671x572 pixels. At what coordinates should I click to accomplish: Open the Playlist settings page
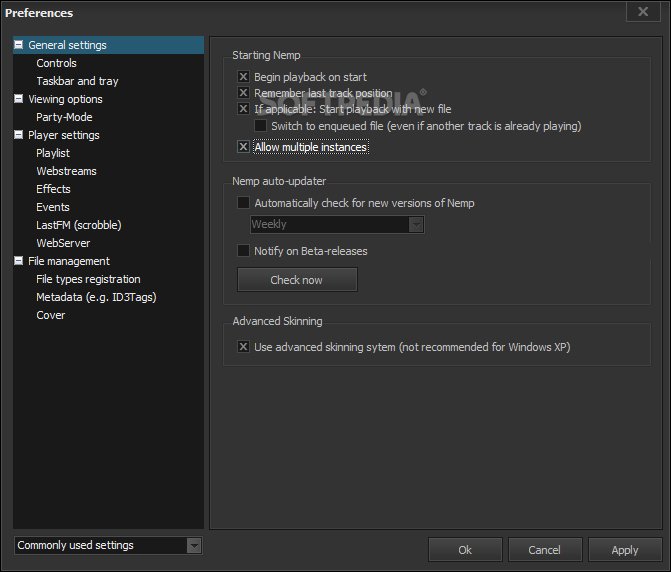(53, 153)
